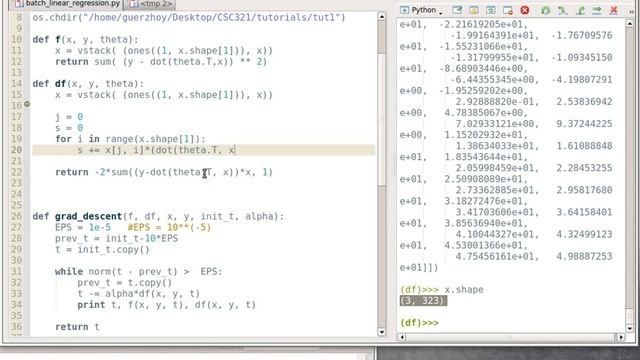Click the 't = init_t.copy()' line
Image resolution: width=640 pixels, height=360 pixels.
pos(102,249)
